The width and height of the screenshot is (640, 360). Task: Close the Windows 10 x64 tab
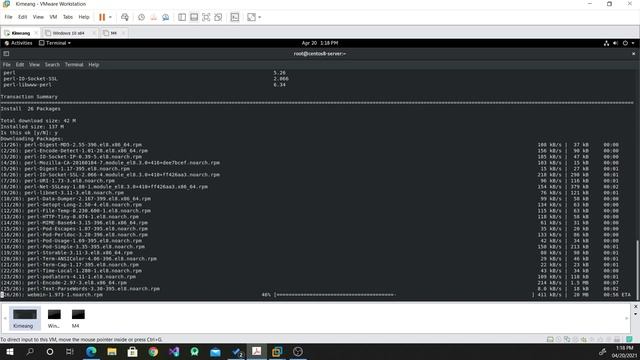(x=94, y=33)
